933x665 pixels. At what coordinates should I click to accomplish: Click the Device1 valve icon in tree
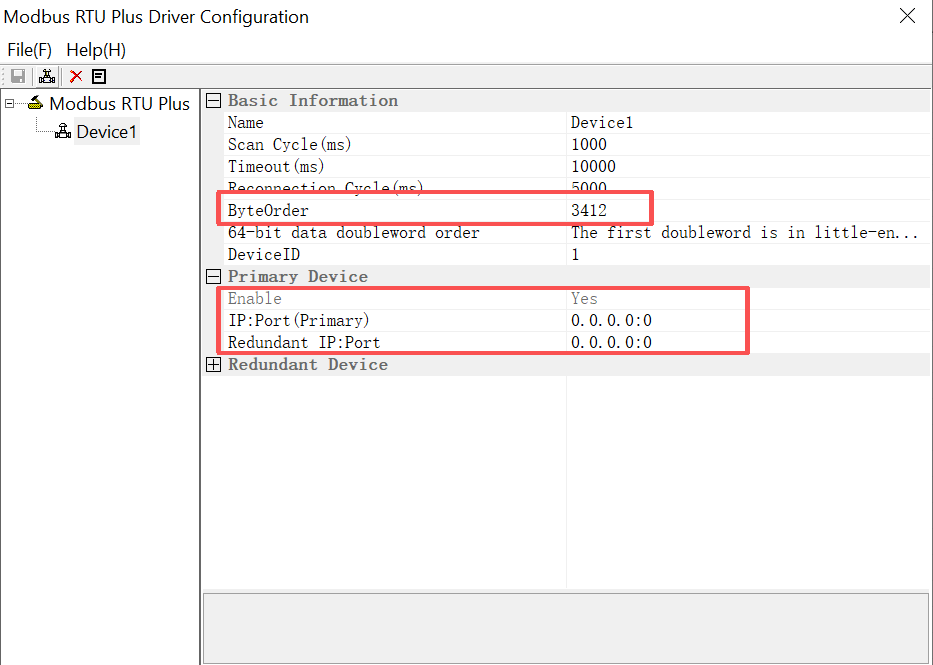(x=62, y=132)
